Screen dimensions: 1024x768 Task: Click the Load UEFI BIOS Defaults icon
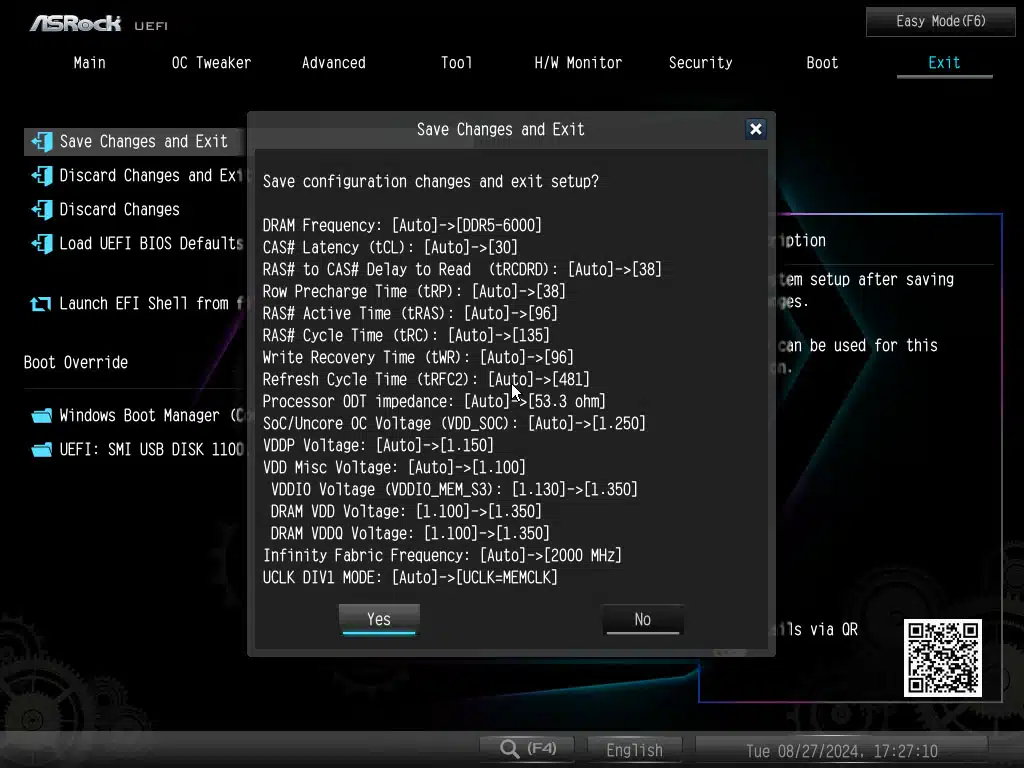click(41, 243)
